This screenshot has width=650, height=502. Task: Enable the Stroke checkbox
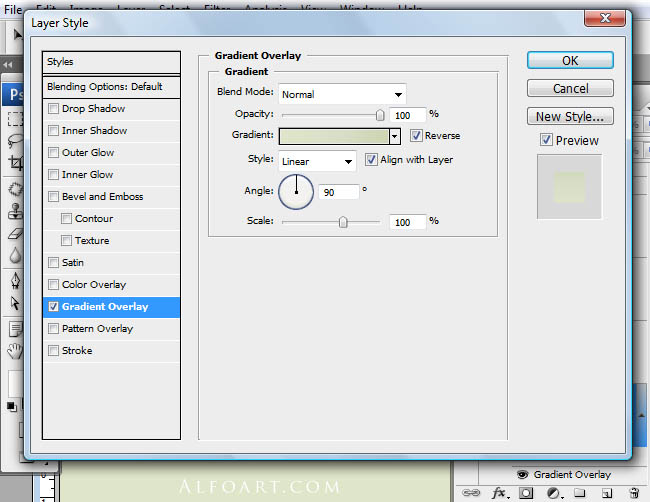[53, 351]
